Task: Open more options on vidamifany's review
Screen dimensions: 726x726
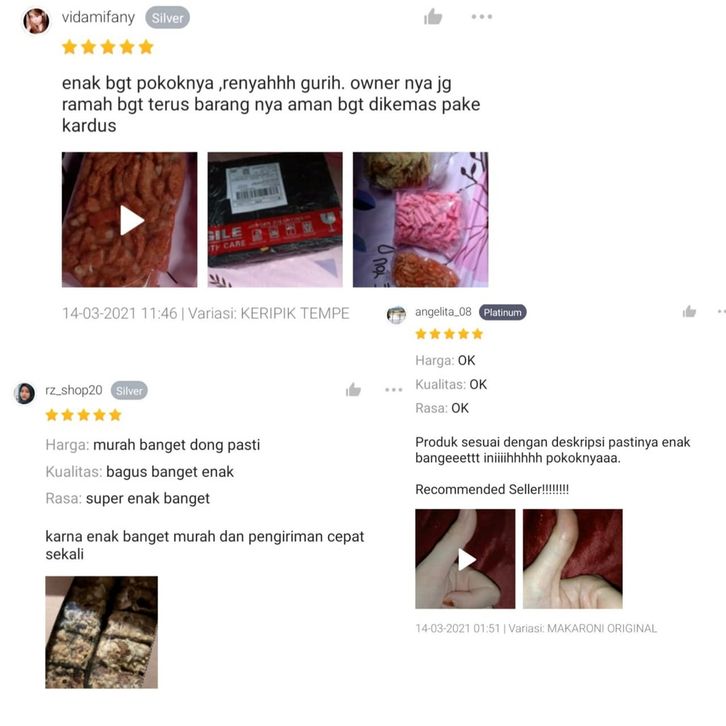Action: click(482, 17)
